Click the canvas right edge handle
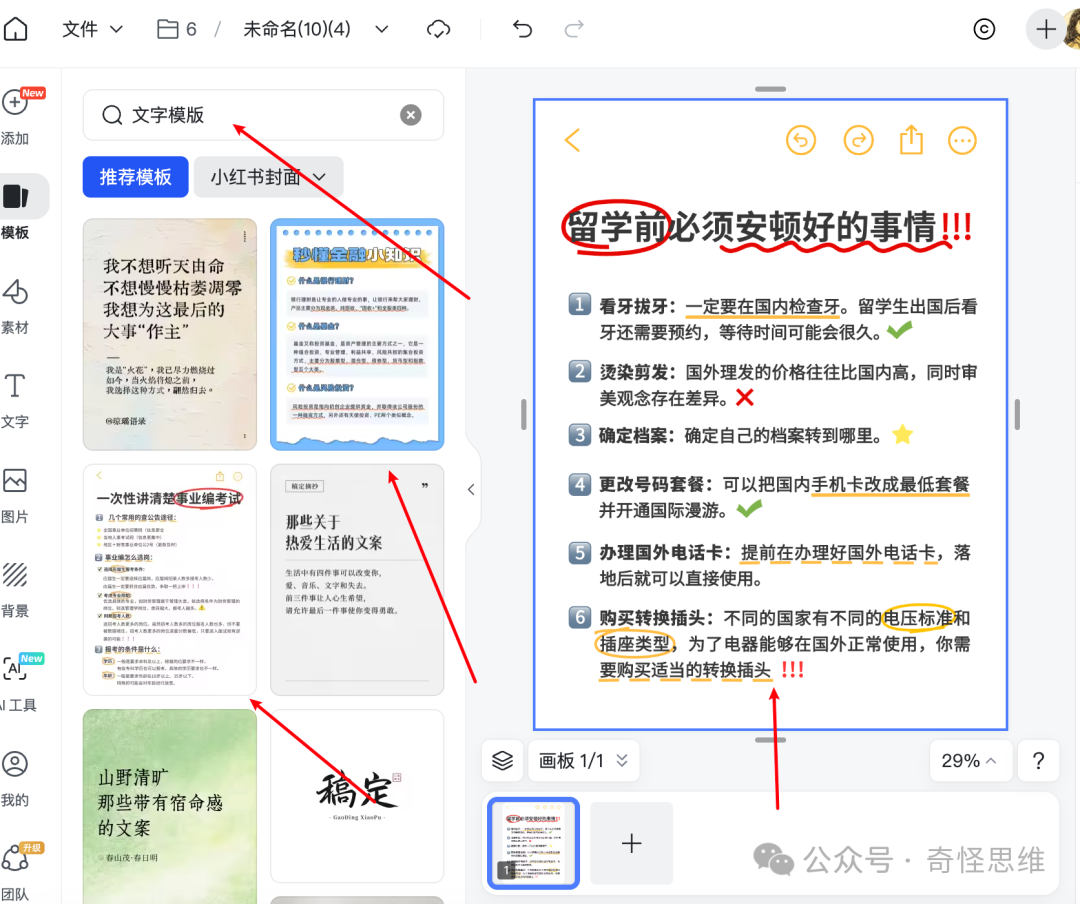Image resolution: width=1080 pixels, height=904 pixels. (x=1017, y=415)
